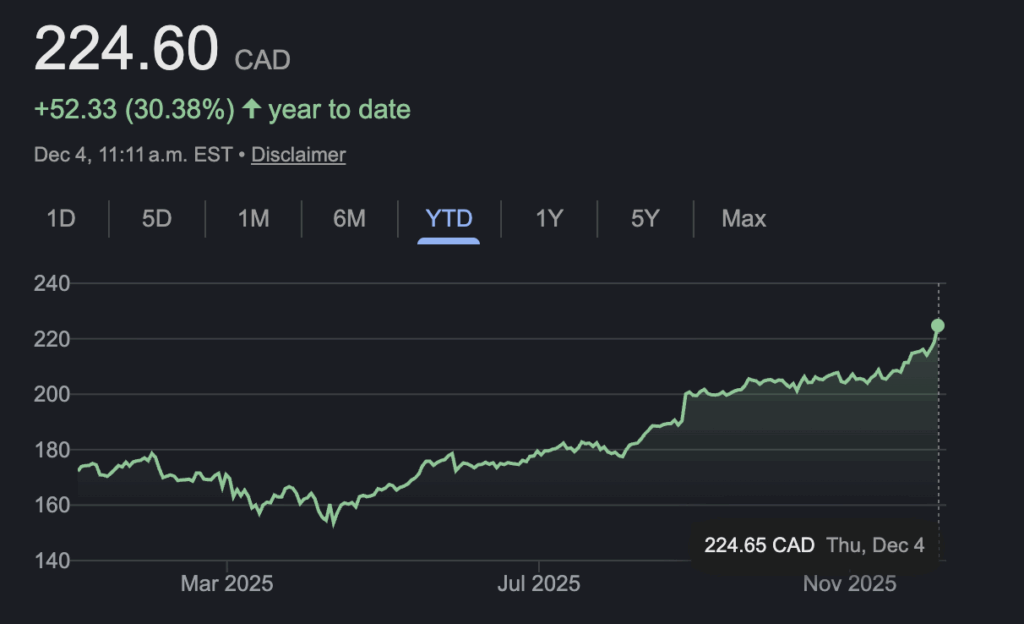Select the Max range tab

[744, 218]
